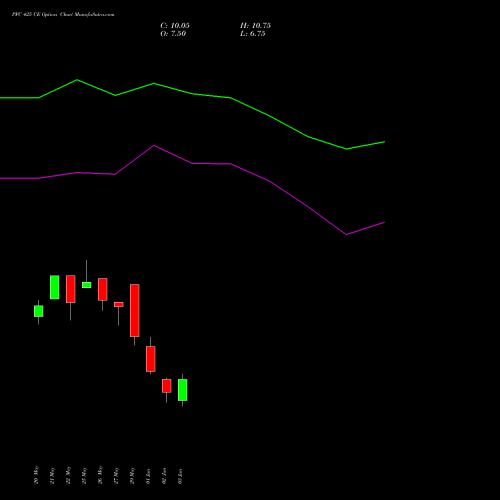Click the green candle for 21 May
500x500 pixels.
[x=55, y=287]
